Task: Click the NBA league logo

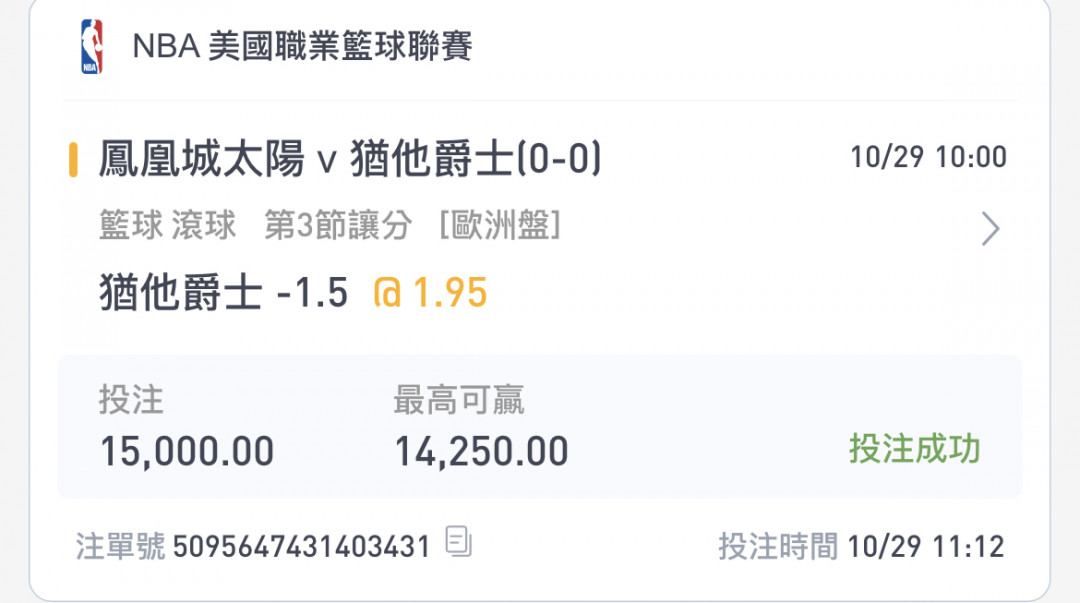Action: 92,46
